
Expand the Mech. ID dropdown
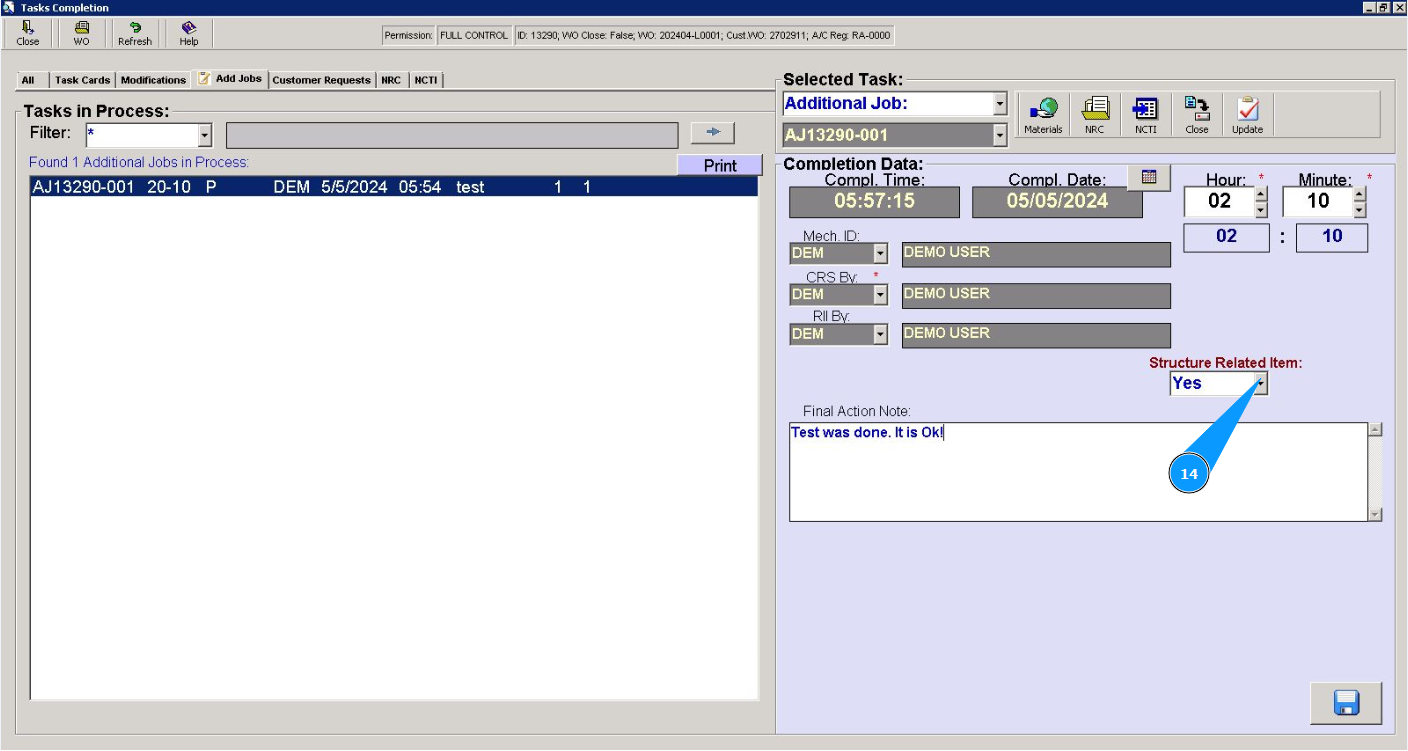[880, 254]
